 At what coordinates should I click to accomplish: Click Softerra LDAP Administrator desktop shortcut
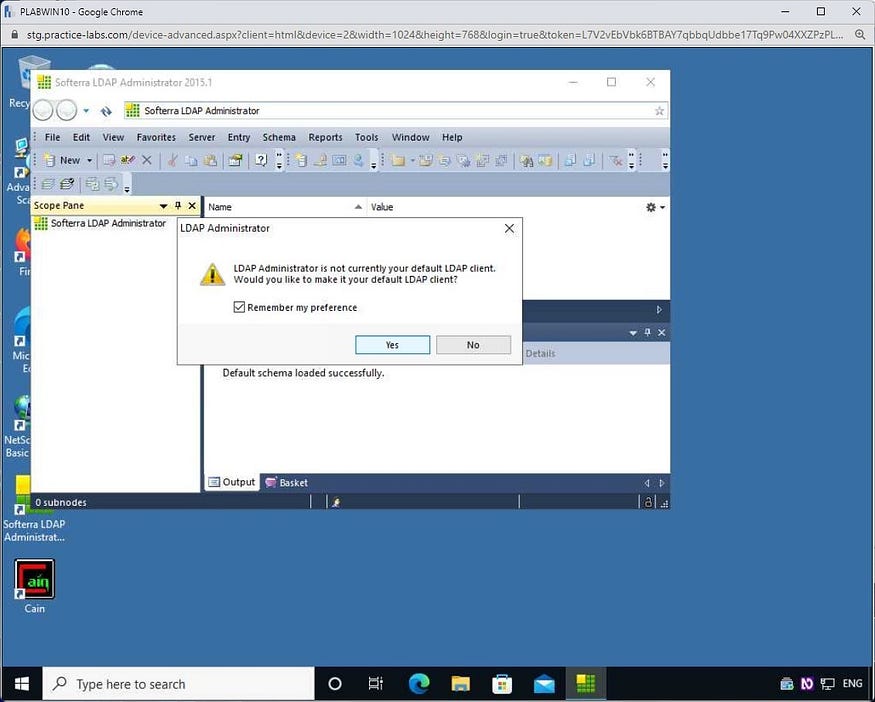[33, 509]
